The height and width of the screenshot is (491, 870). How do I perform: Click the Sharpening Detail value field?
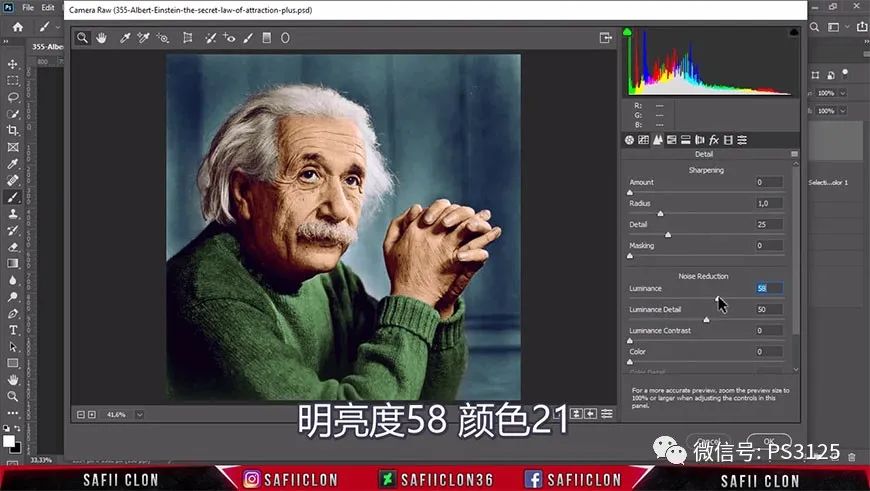click(769, 224)
